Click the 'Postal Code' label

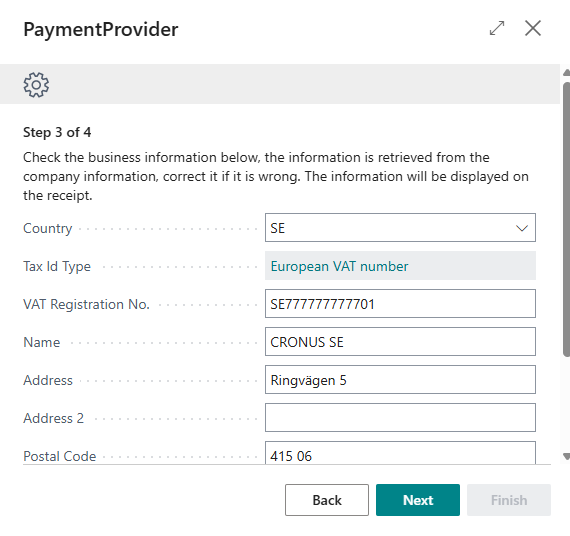click(60, 456)
